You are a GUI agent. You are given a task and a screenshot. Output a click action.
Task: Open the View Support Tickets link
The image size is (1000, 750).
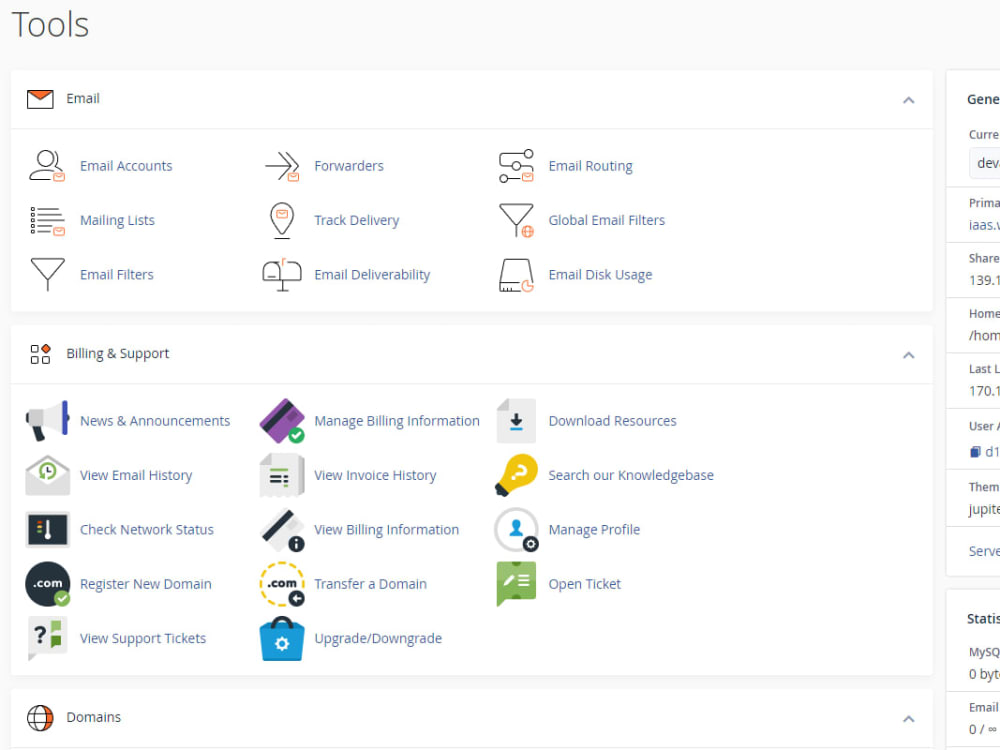point(143,638)
